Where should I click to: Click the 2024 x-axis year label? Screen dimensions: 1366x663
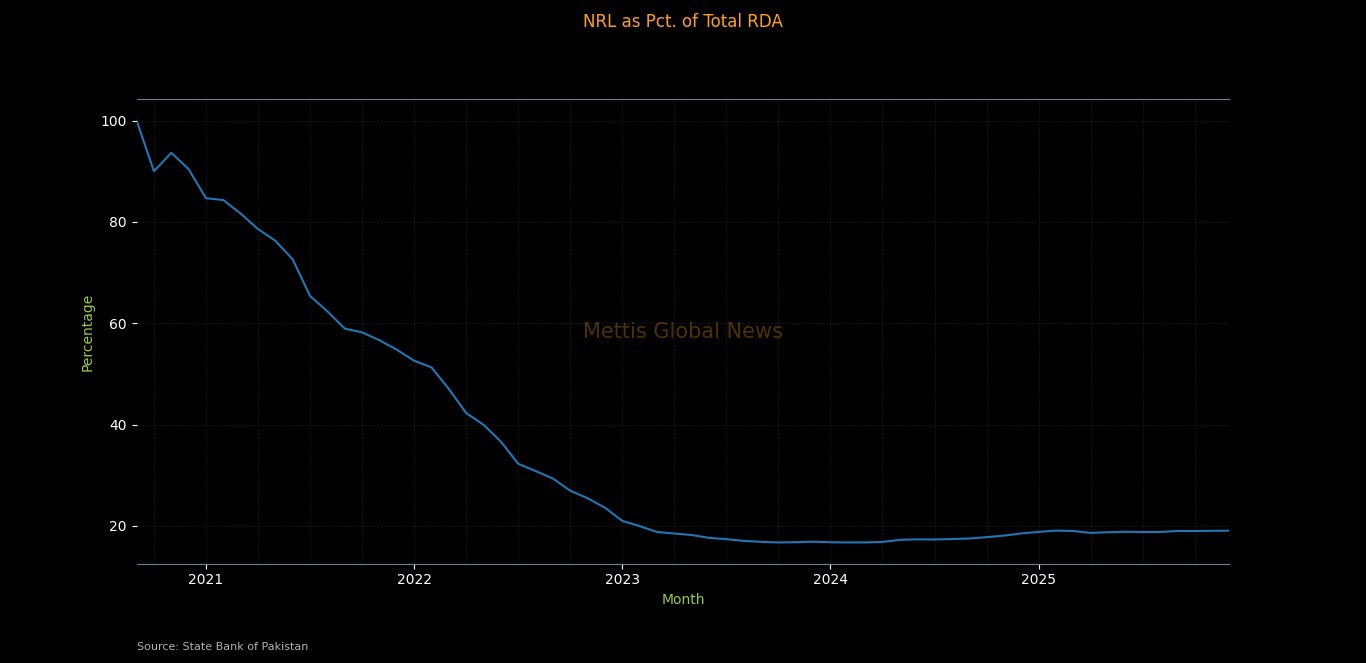(830, 578)
